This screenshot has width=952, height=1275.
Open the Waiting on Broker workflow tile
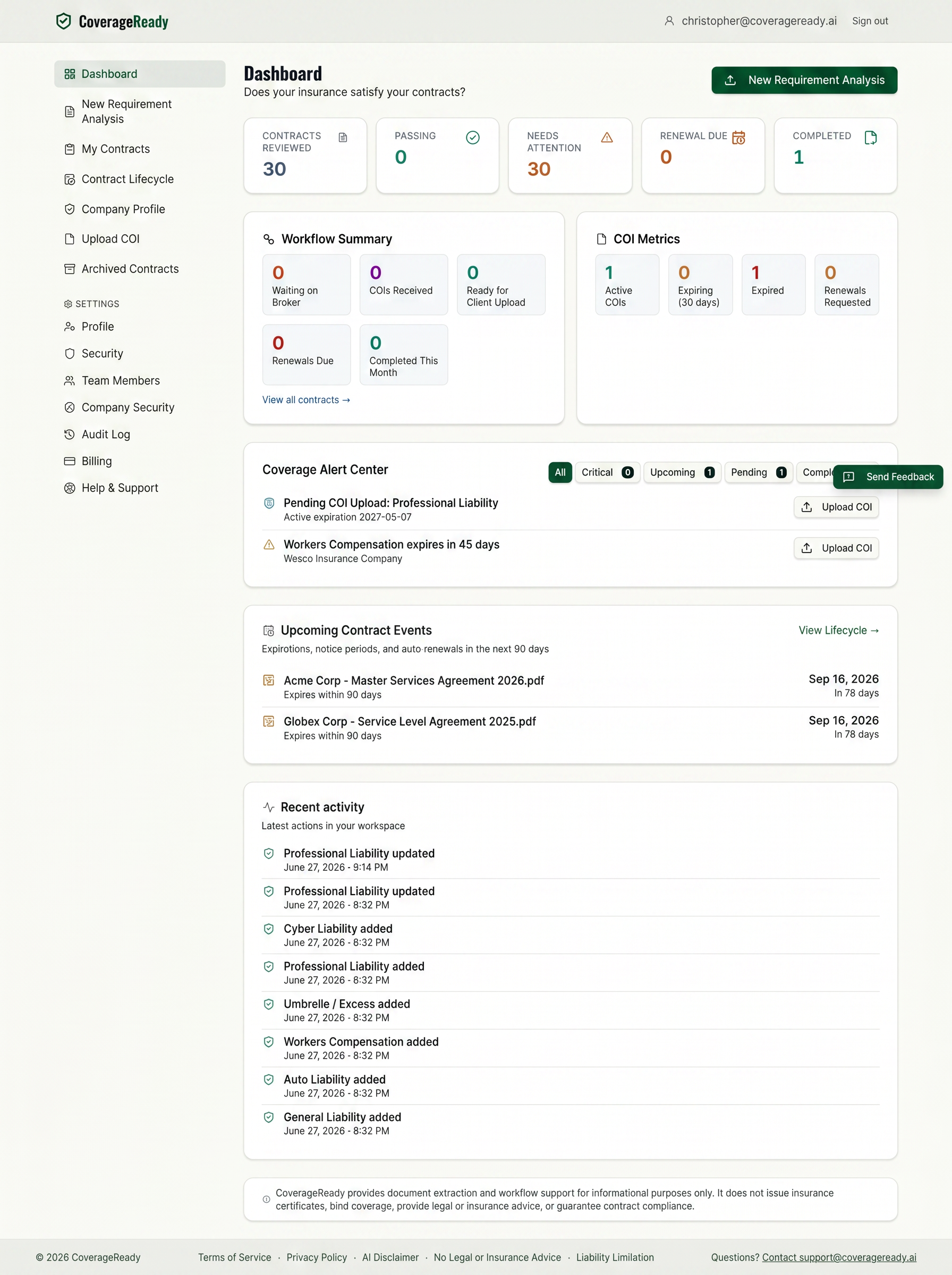click(x=307, y=285)
